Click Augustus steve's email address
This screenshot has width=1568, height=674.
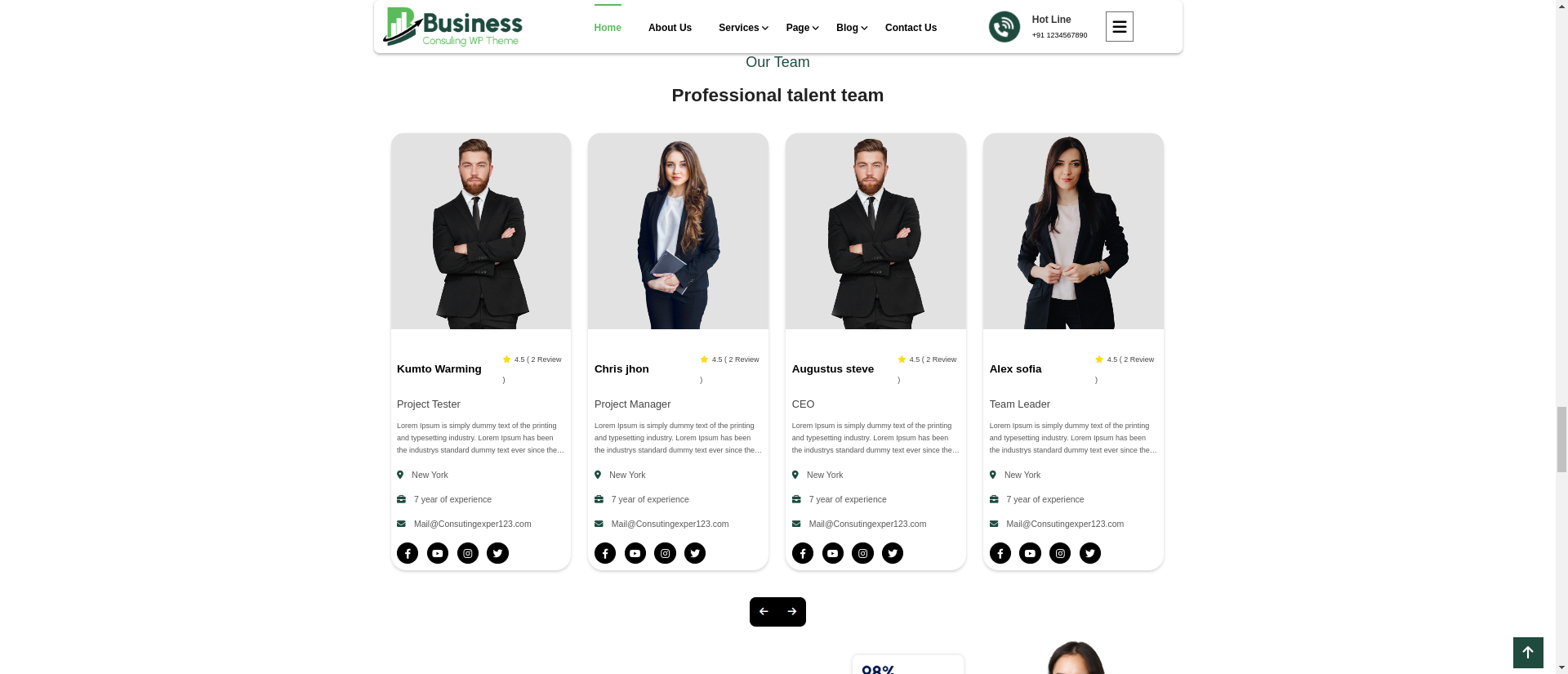tap(867, 524)
